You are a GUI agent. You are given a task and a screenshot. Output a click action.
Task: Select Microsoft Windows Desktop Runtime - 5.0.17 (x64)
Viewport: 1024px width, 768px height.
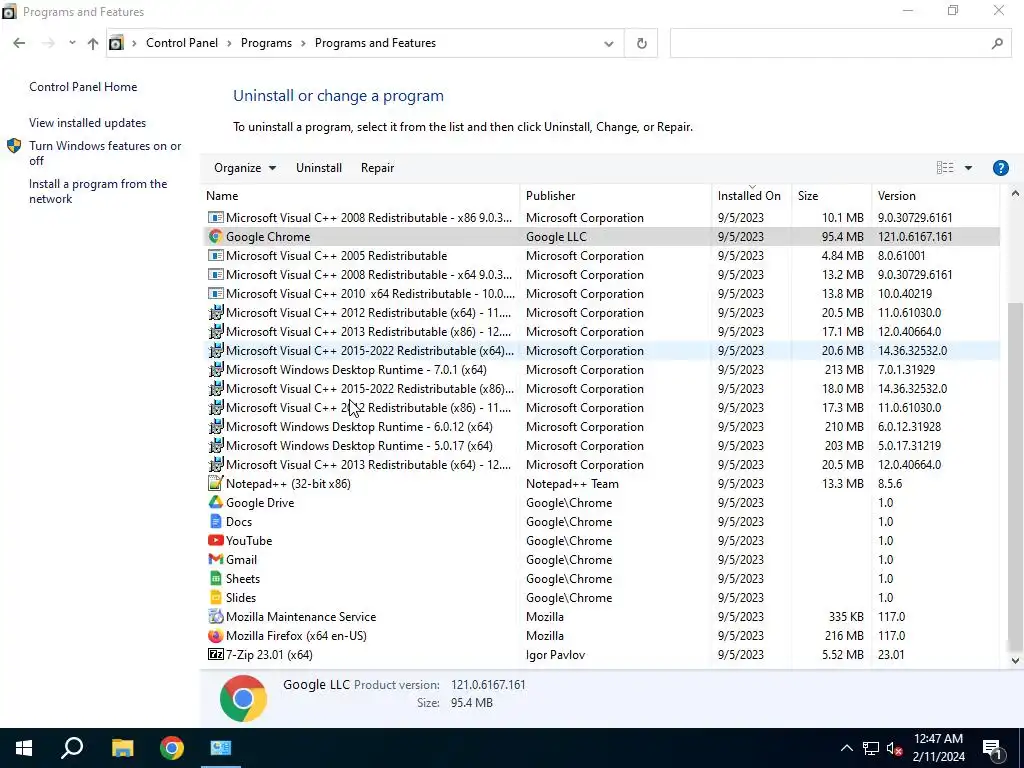coord(601,445)
